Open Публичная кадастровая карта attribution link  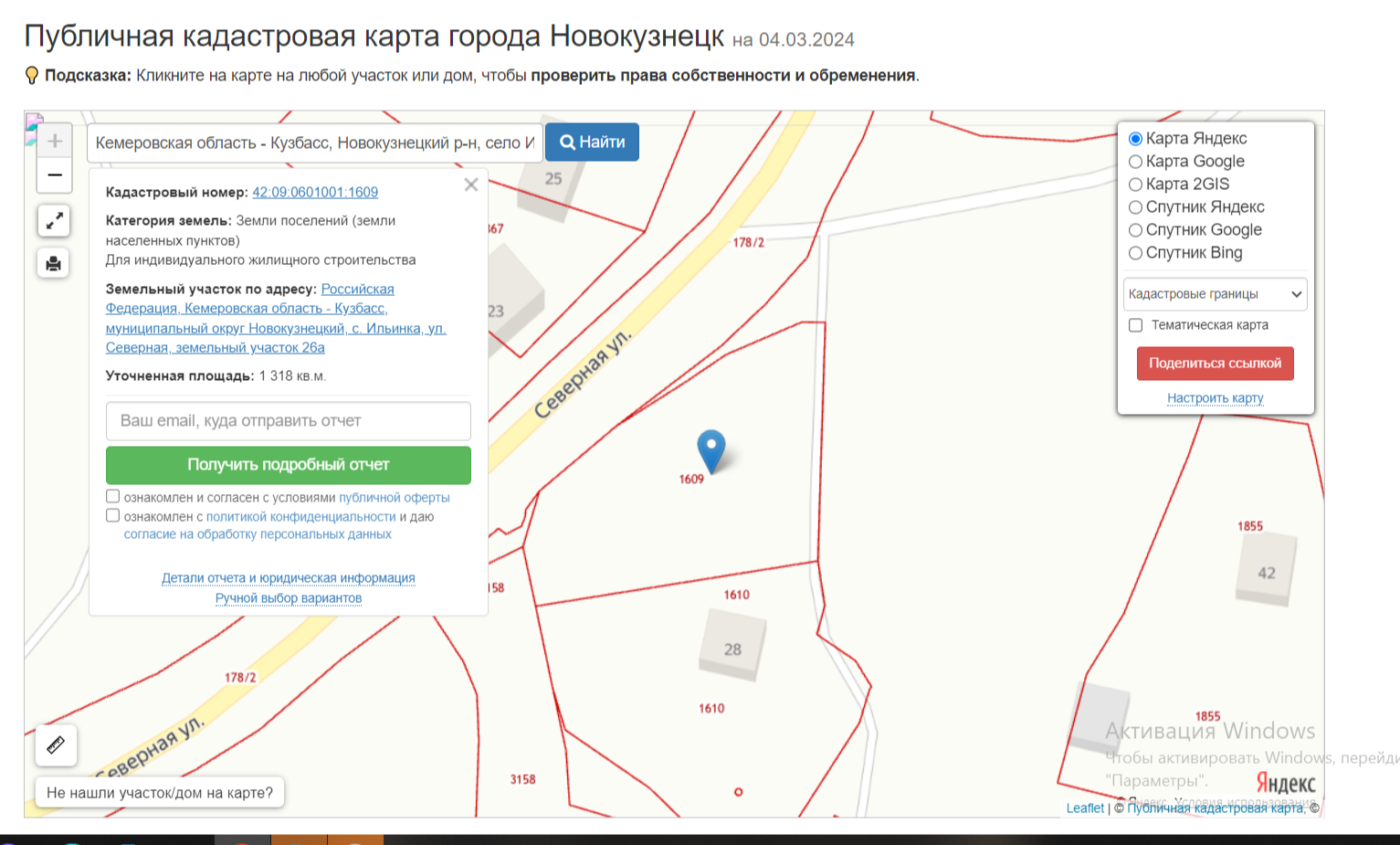(1216, 808)
